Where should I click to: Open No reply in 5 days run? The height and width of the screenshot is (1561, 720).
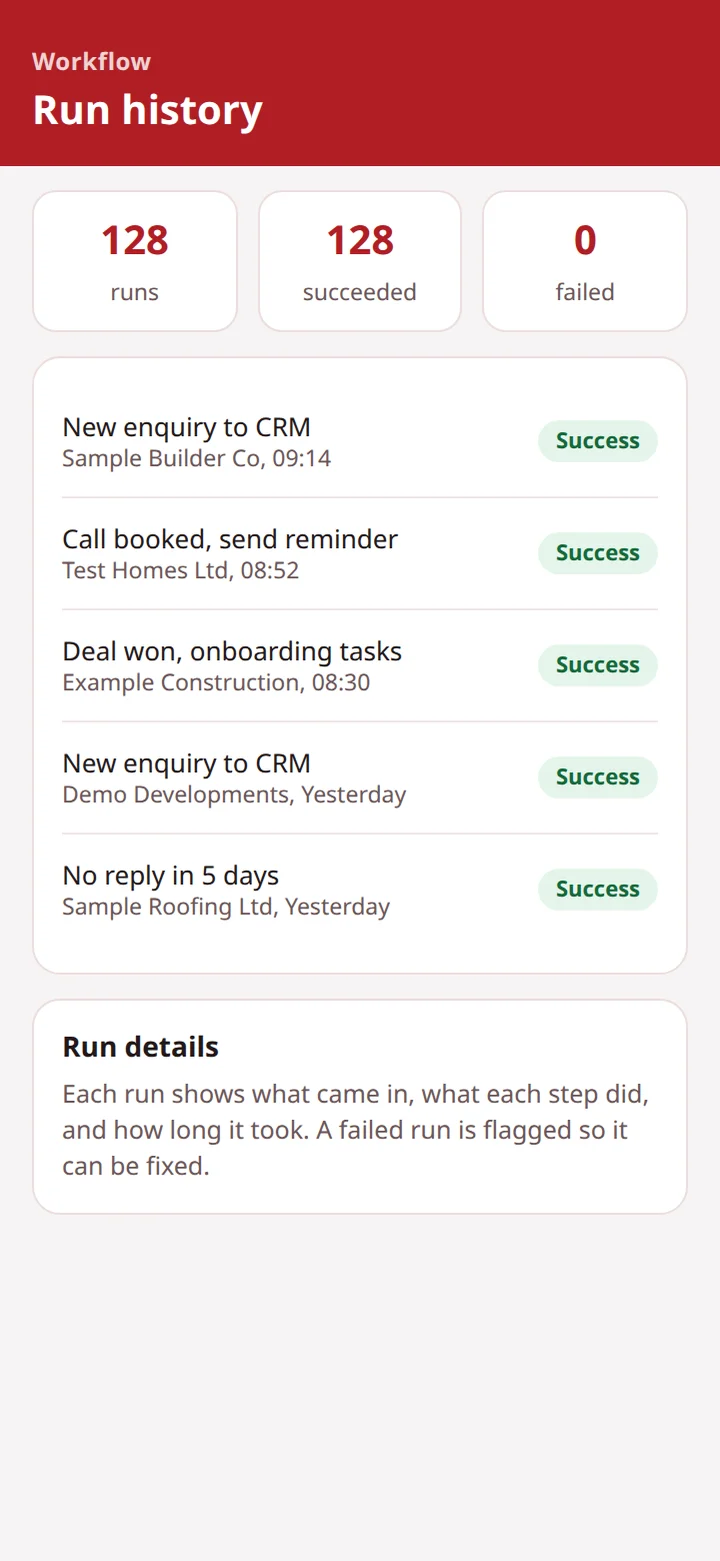(360, 890)
